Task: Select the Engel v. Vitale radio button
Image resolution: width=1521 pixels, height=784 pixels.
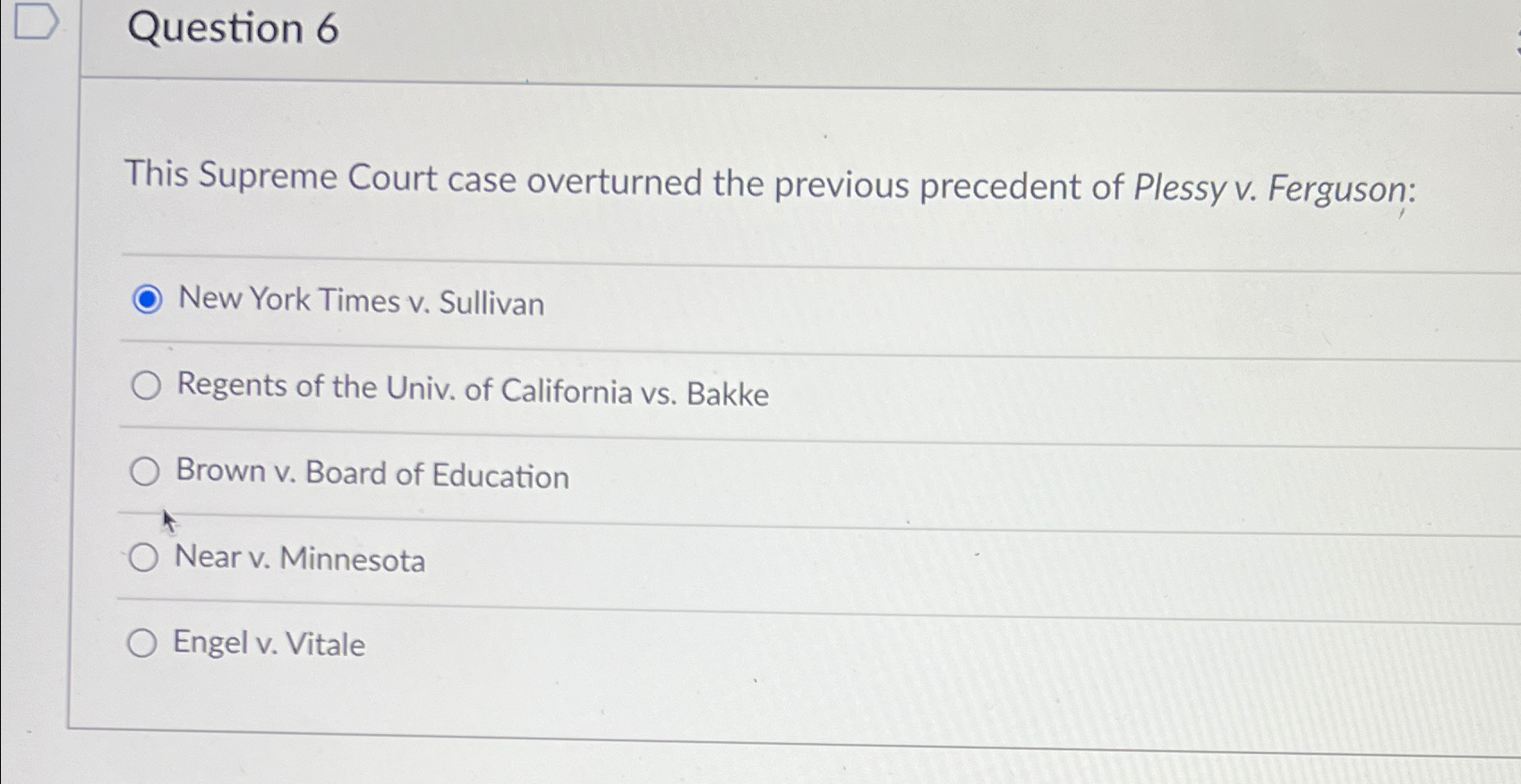Action: [141, 643]
